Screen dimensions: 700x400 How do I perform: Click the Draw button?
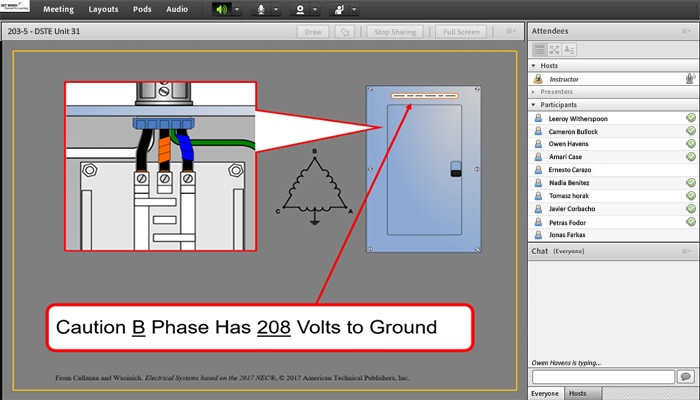(x=313, y=32)
